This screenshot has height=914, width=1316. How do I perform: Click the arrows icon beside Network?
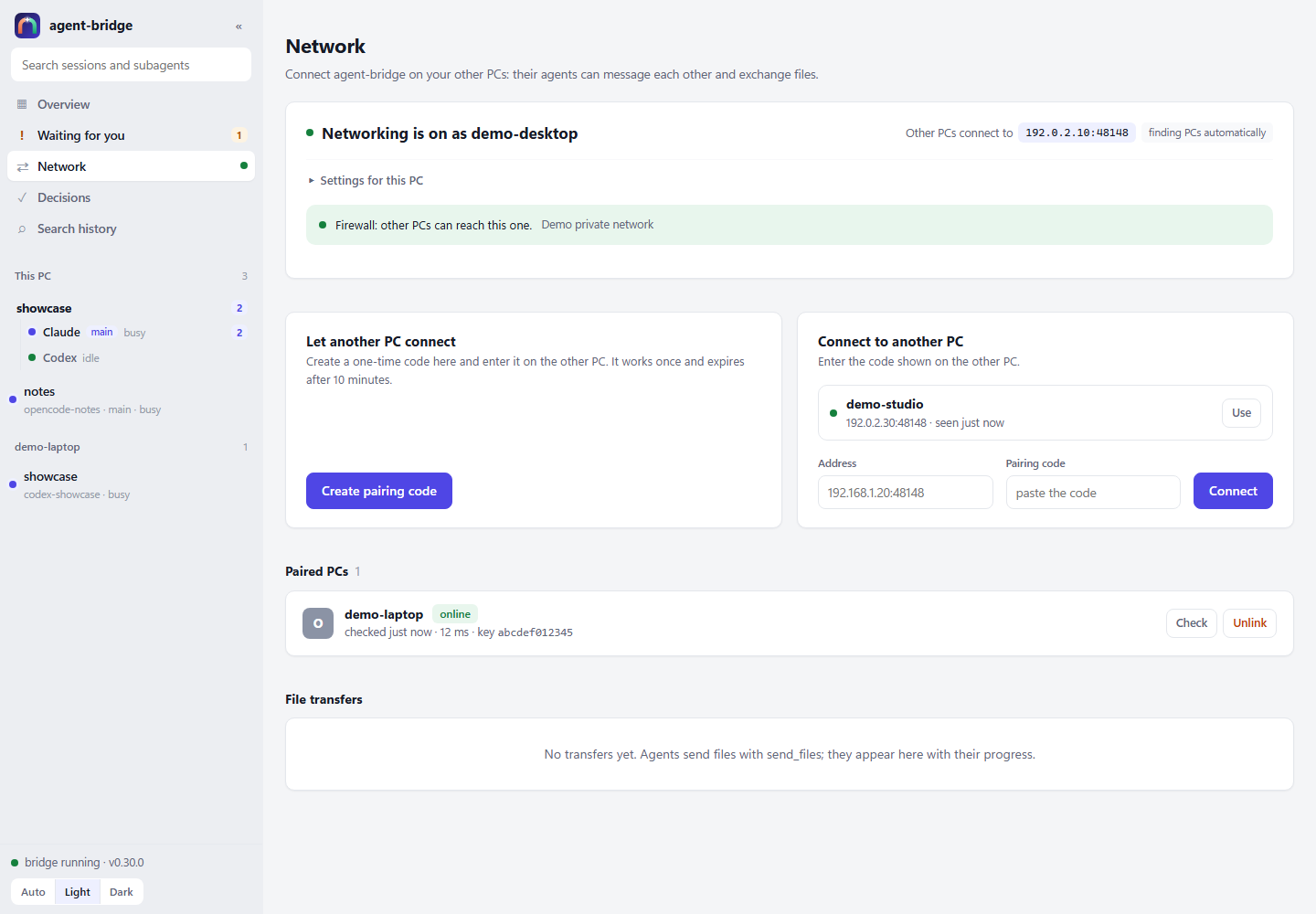point(22,166)
